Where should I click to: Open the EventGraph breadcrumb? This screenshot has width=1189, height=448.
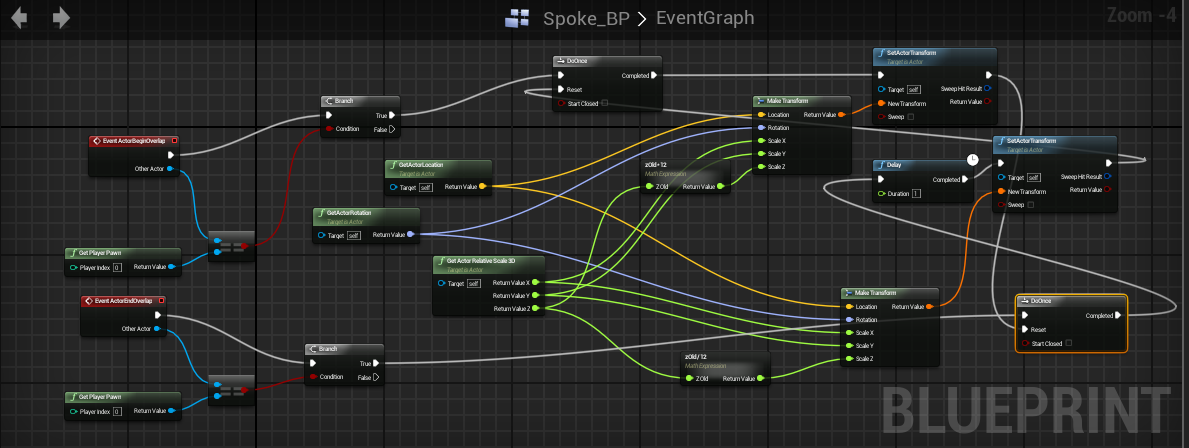(x=705, y=18)
